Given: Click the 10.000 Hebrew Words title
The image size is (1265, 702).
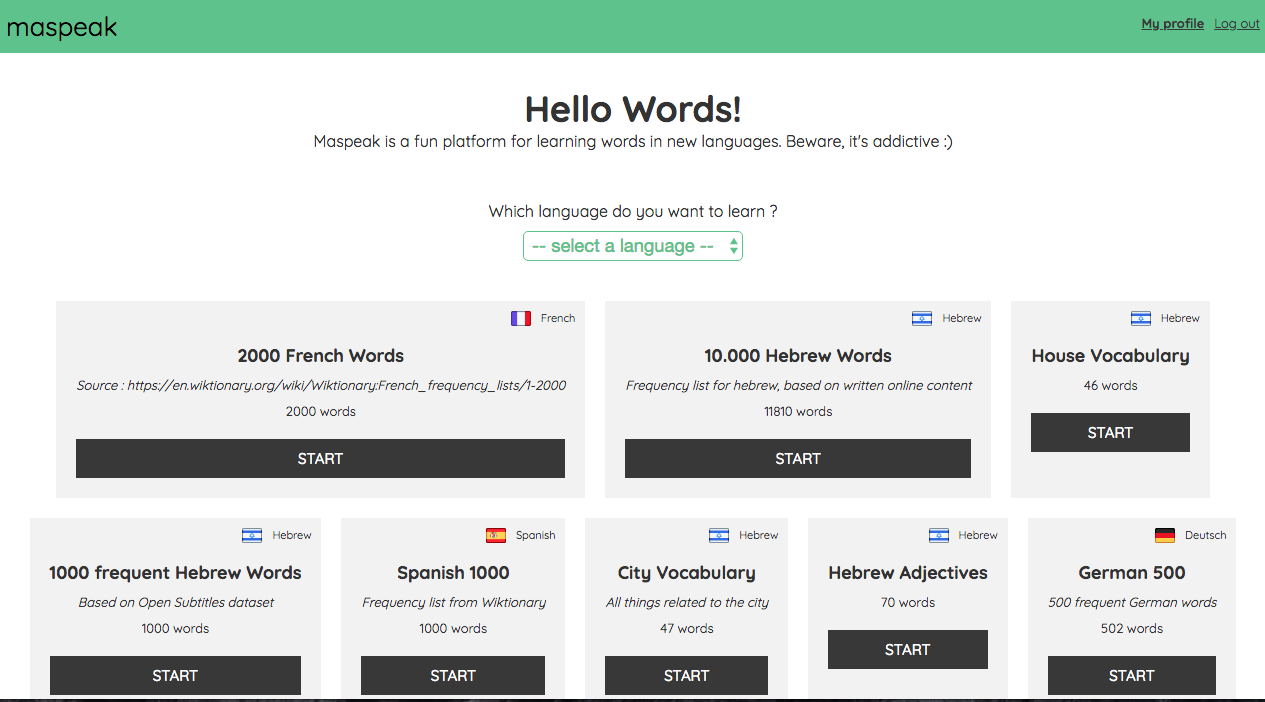Looking at the screenshot, I should click(x=798, y=356).
